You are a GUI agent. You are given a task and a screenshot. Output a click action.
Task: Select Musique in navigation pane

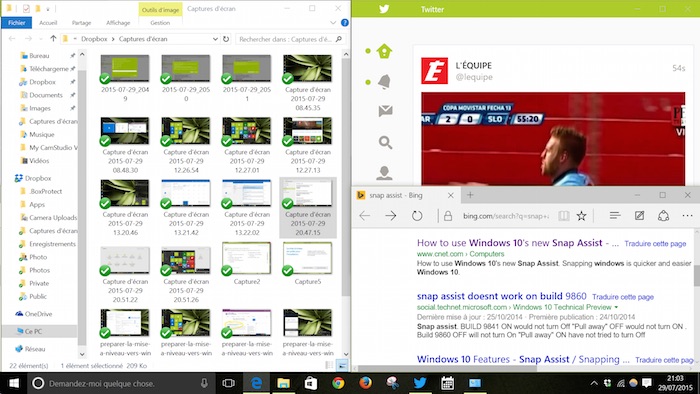(42, 134)
